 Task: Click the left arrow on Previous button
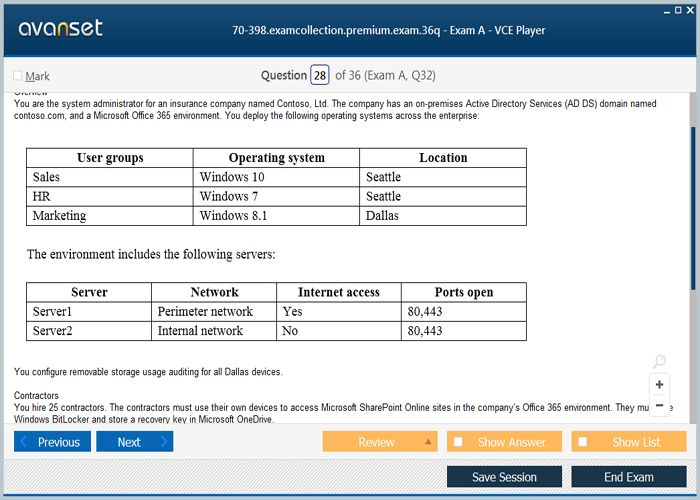[24, 442]
